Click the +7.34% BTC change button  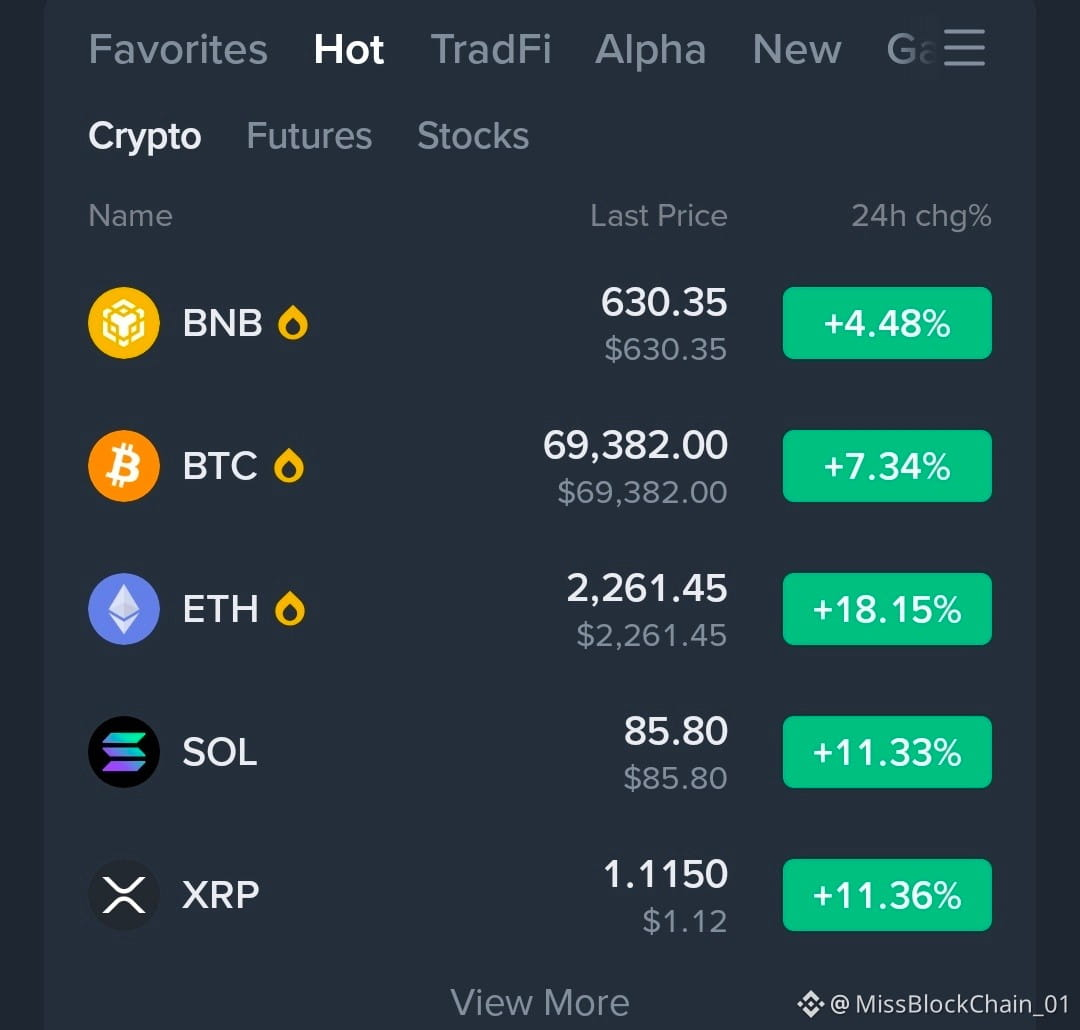pyautogui.click(x=887, y=466)
